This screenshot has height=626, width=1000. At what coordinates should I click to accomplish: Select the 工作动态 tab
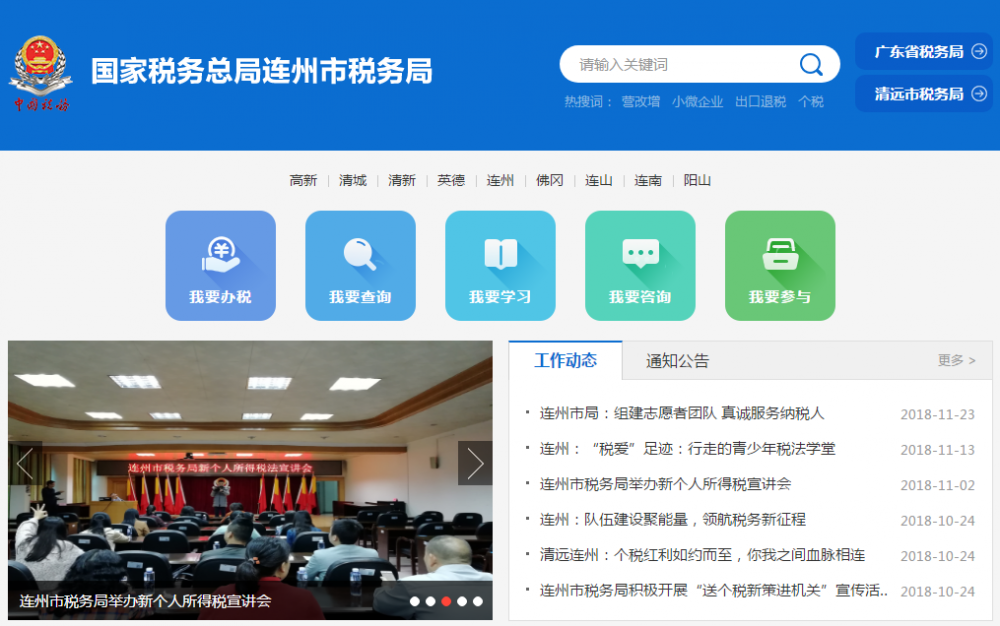pyautogui.click(x=566, y=361)
